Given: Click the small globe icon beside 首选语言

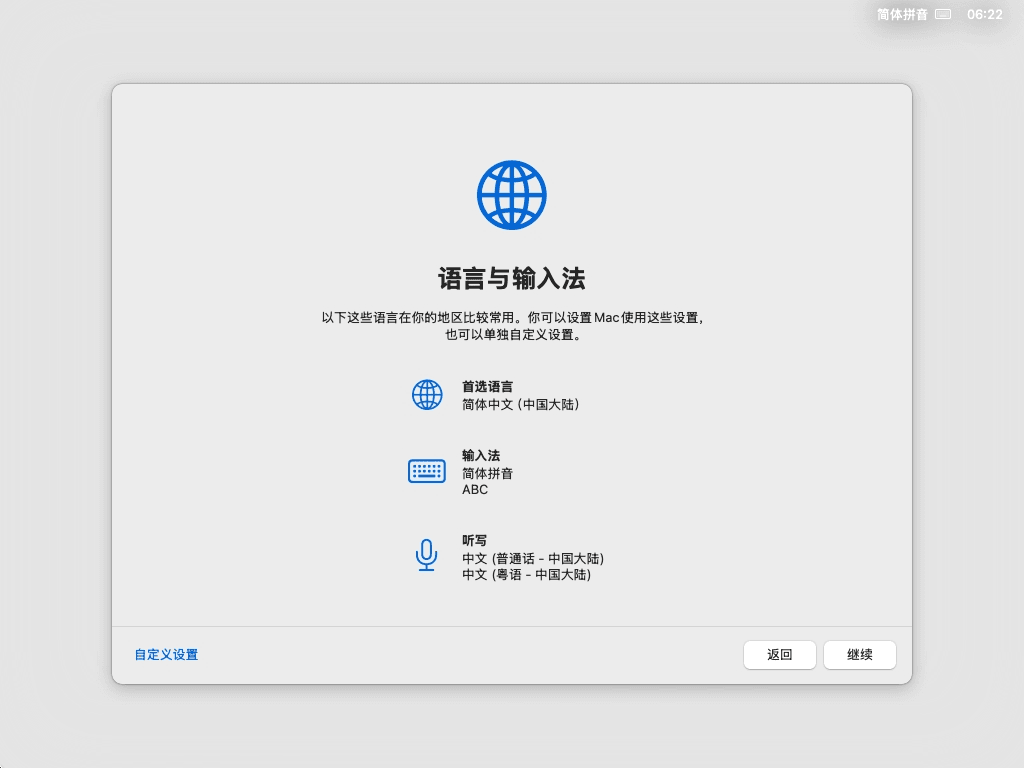Looking at the screenshot, I should pos(427,395).
